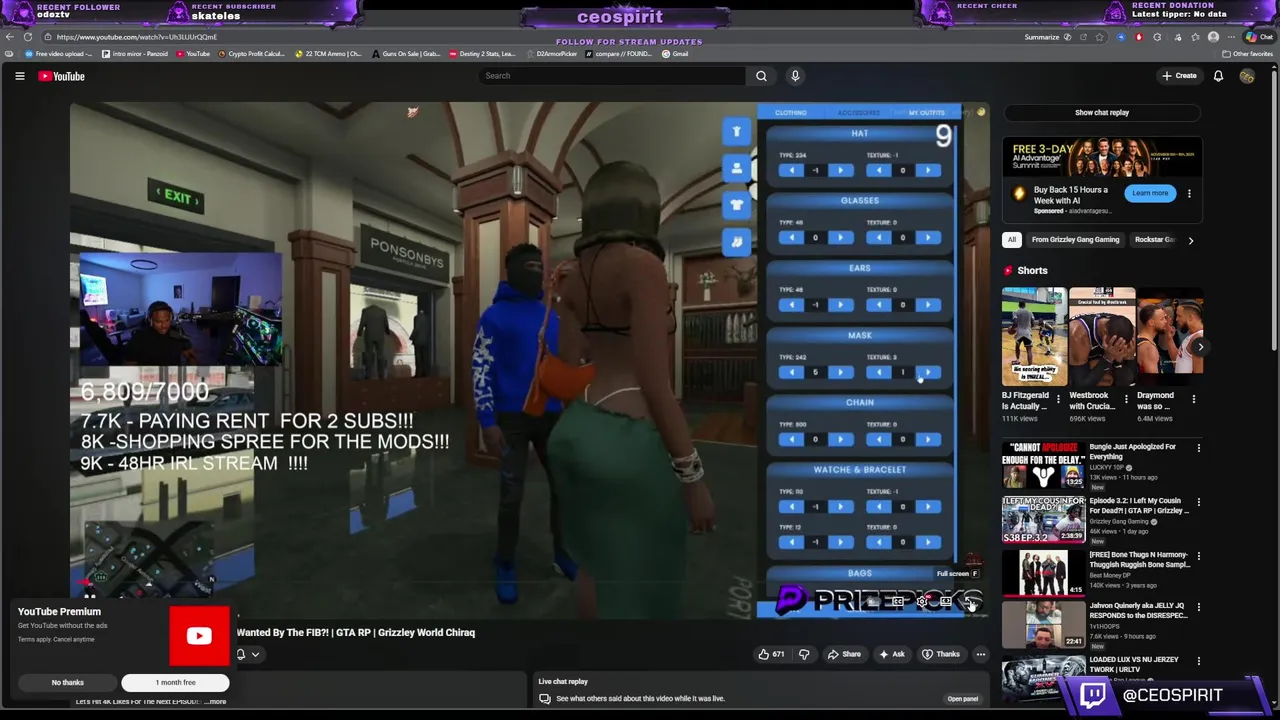Image resolution: width=1280 pixels, height=720 pixels.
Task: Start voice search with the microphone icon
Action: [x=795, y=76]
